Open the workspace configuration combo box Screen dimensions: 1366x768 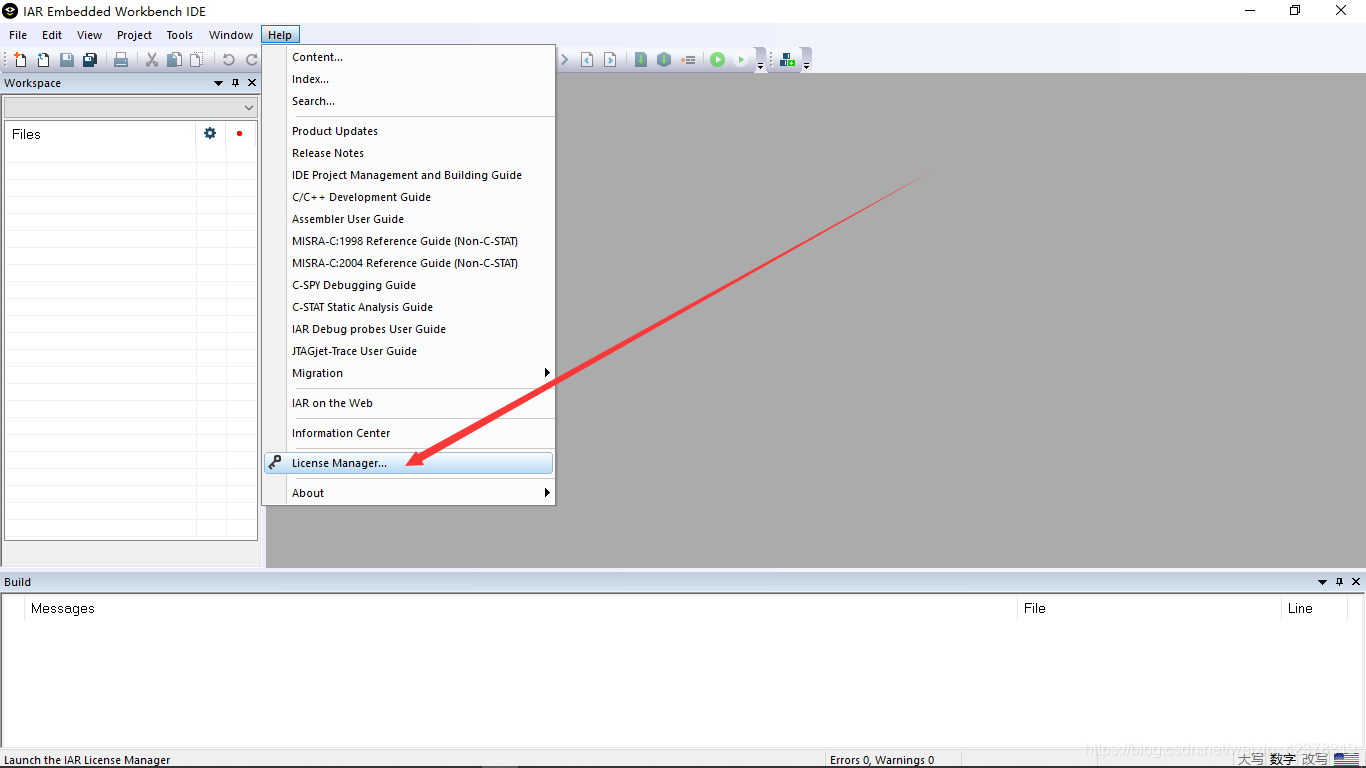[x=131, y=107]
